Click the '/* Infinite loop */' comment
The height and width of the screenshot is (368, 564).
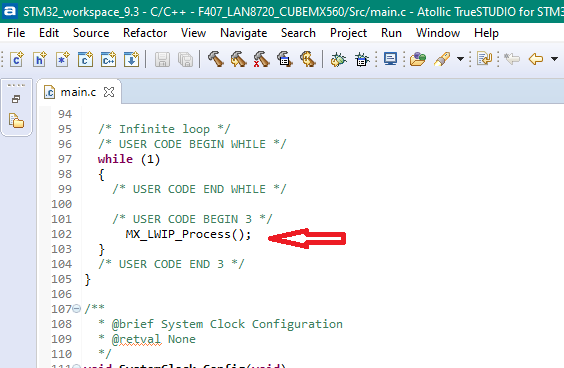coord(164,129)
